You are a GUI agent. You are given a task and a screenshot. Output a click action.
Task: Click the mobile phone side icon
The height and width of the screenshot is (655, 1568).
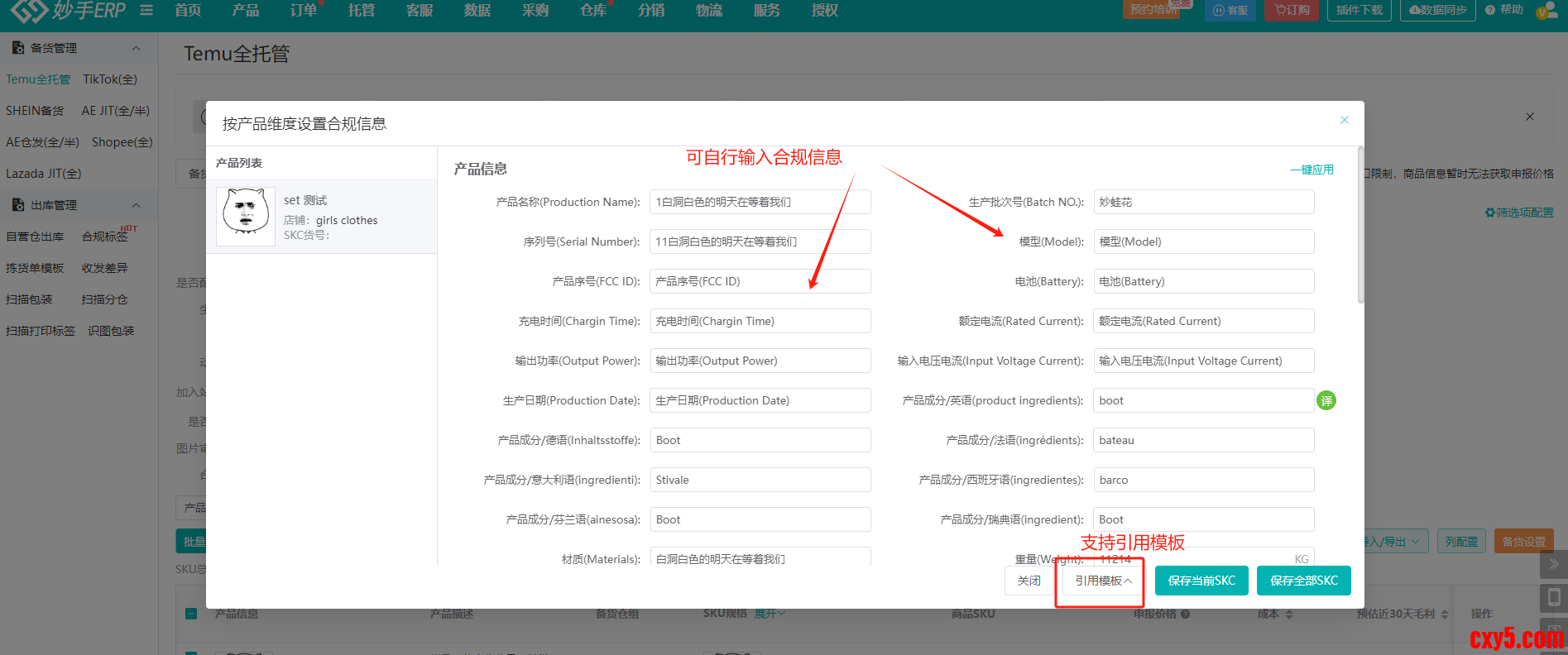coord(1554,597)
